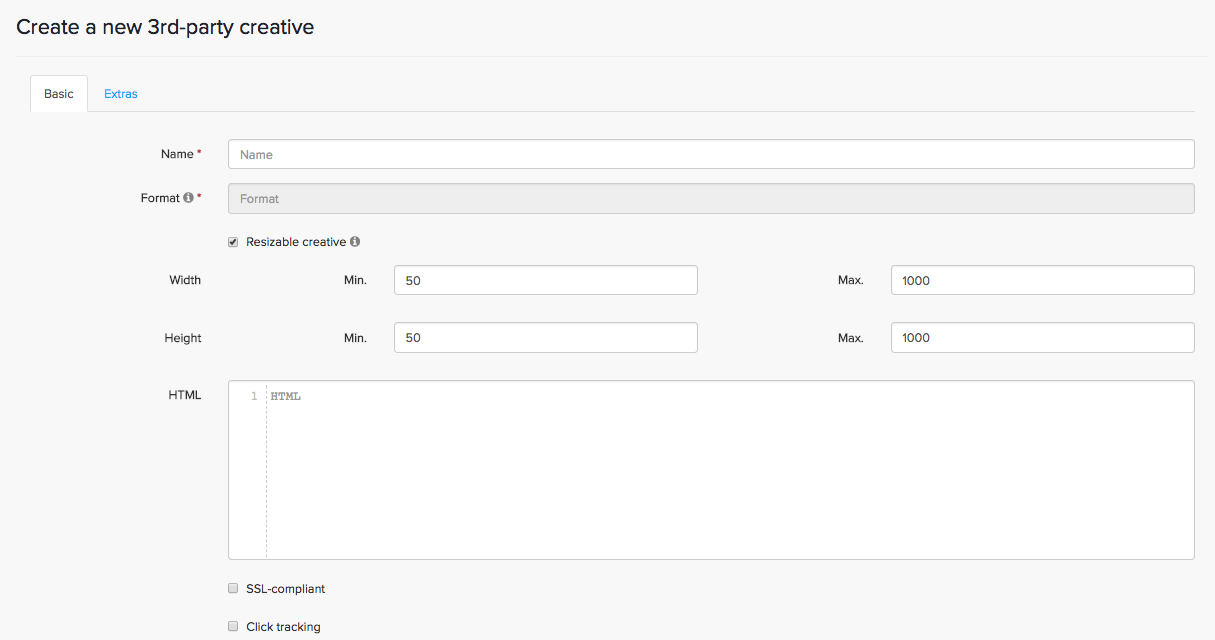1215x640 pixels.
Task: Click the Height row label
Action: coord(183,338)
